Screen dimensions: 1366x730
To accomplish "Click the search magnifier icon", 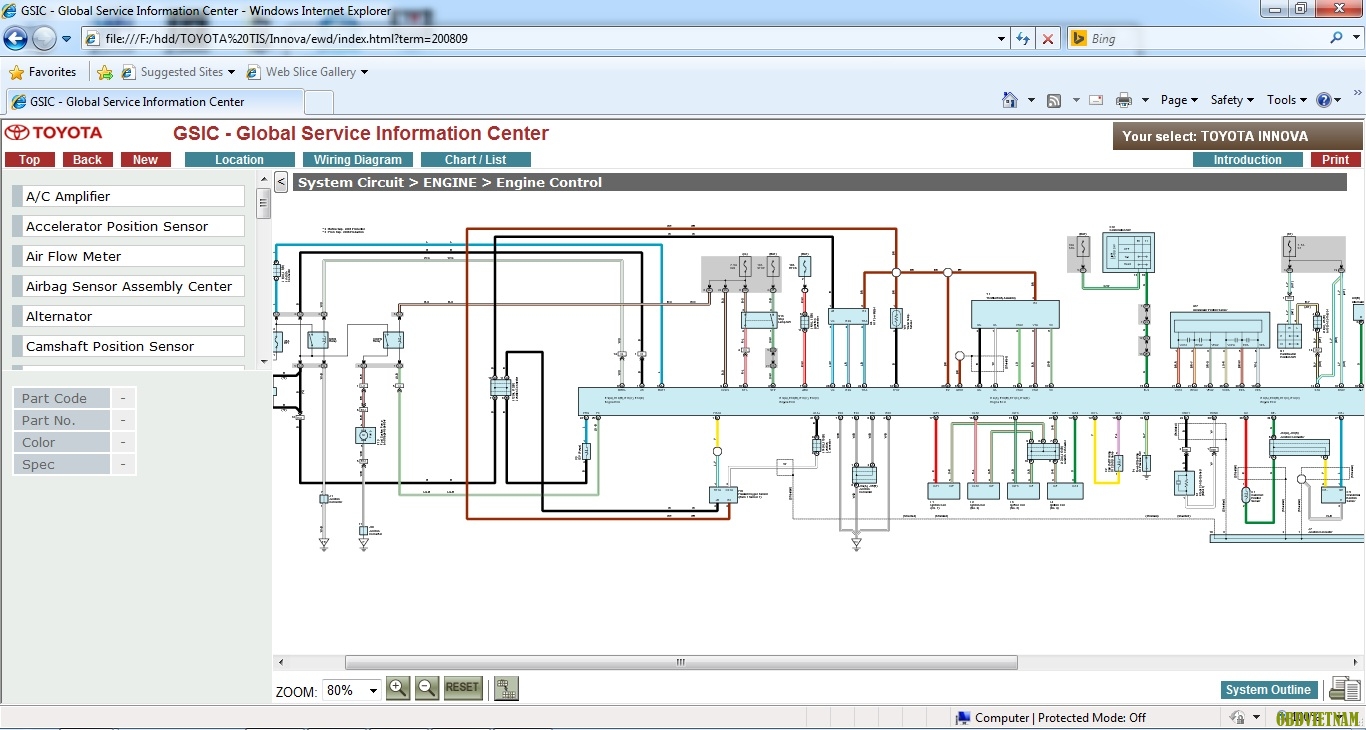I will click(1337, 38).
